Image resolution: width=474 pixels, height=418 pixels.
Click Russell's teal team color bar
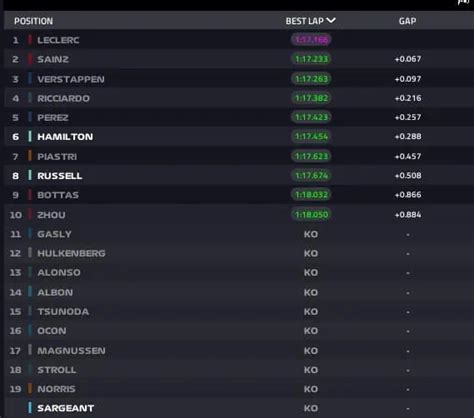tap(30, 175)
